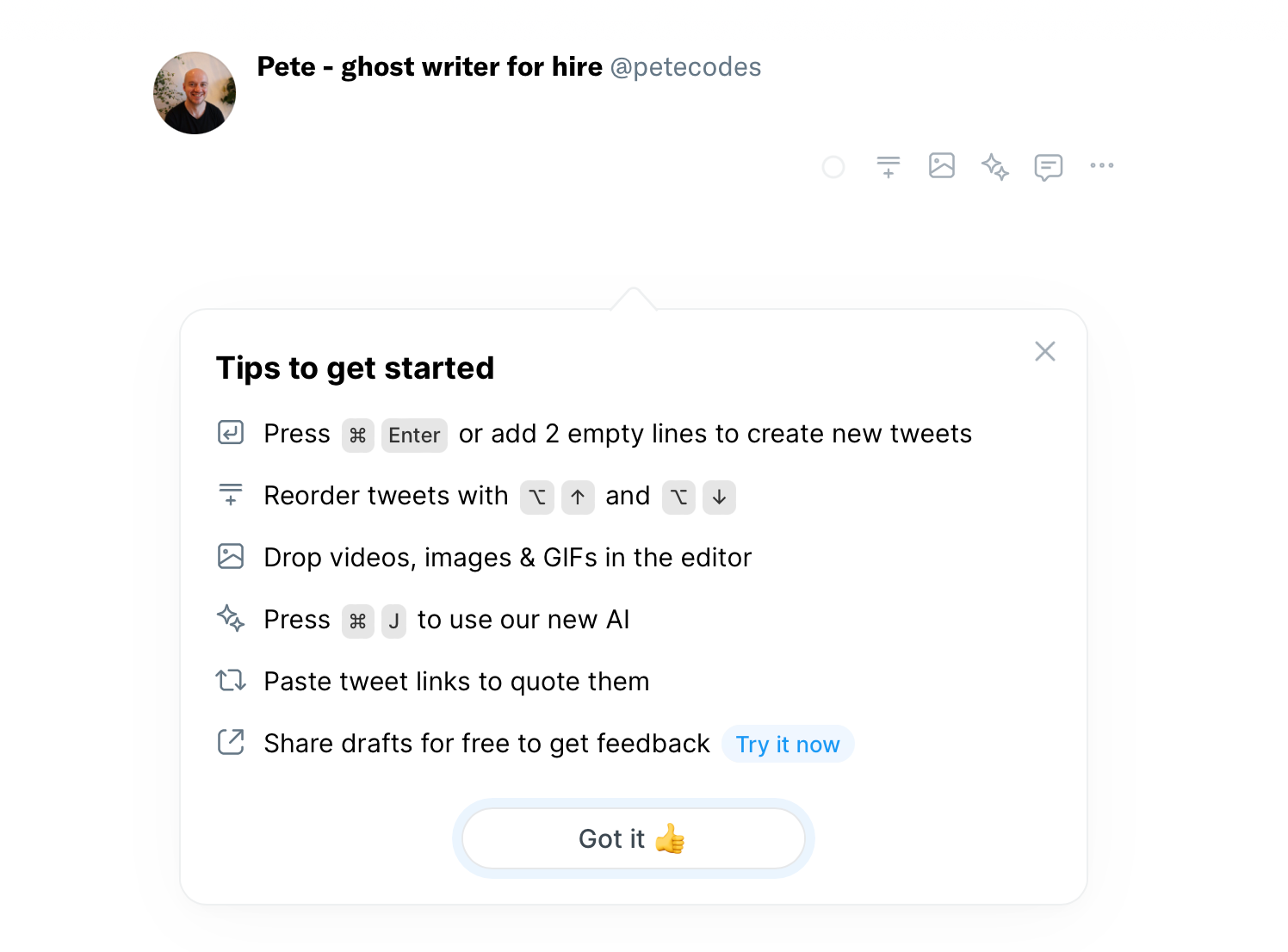Click the reorder tweets icon in tips list
This screenshot has width=1288, height=952.
[231, 494]
